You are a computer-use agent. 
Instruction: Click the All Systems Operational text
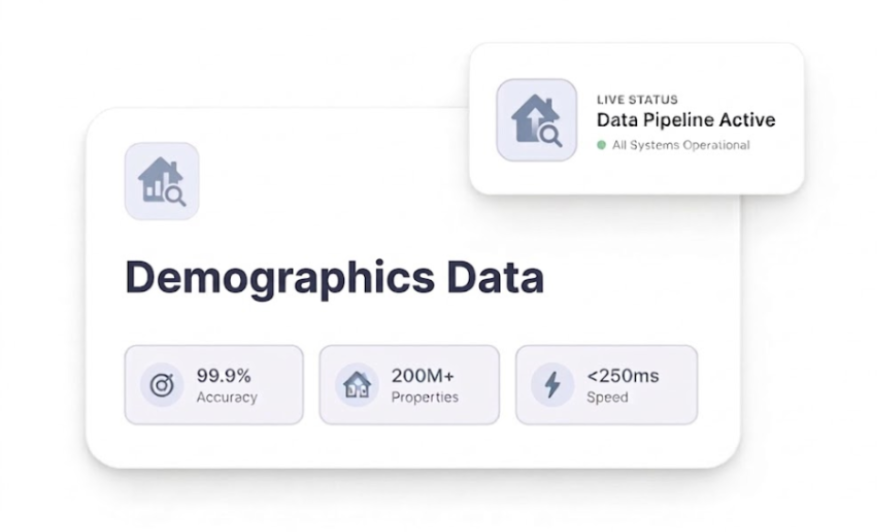pyautogui.click(x=681, y=145)
